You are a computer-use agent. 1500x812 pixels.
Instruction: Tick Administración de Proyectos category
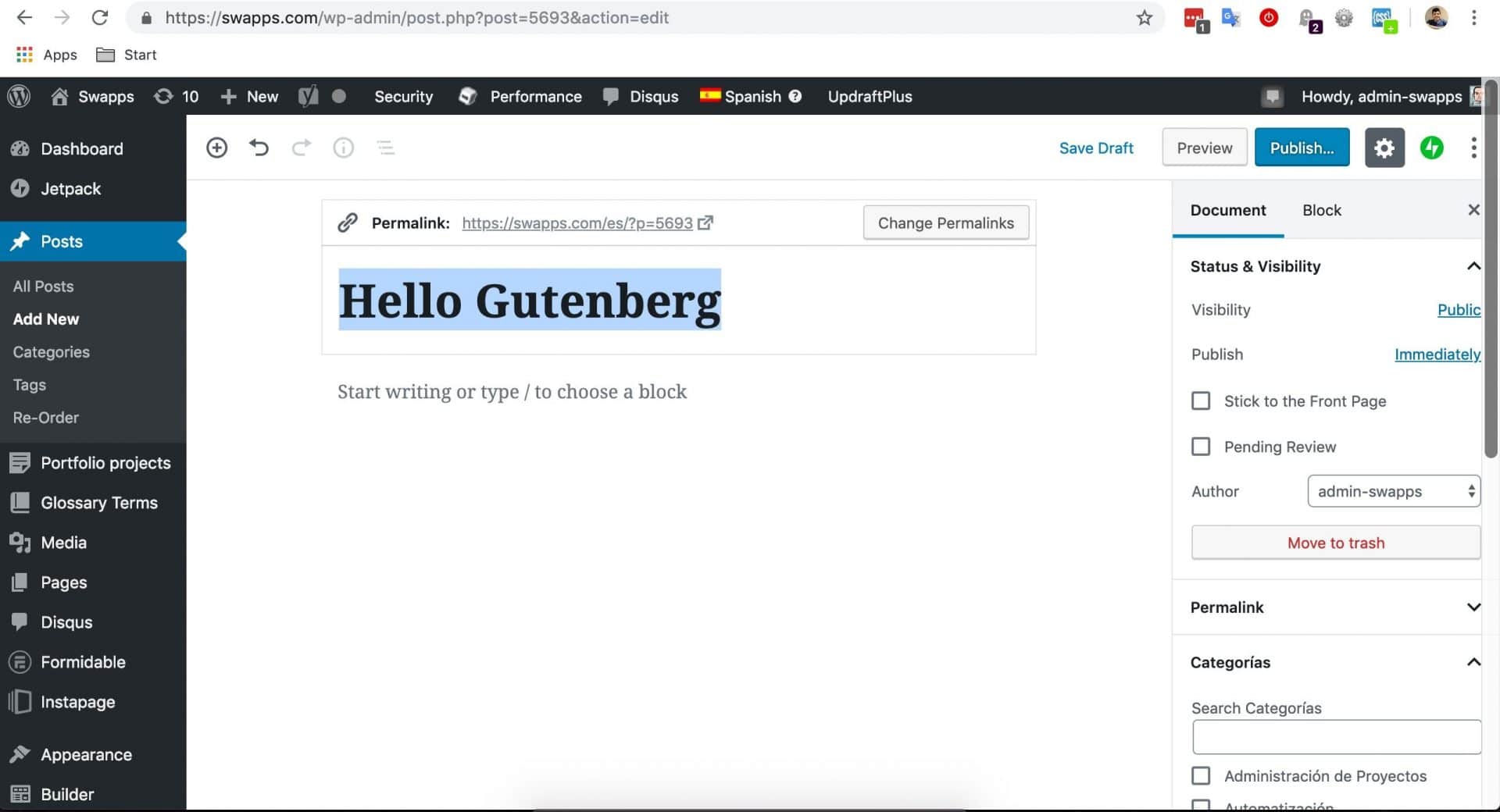[1201, 776]
